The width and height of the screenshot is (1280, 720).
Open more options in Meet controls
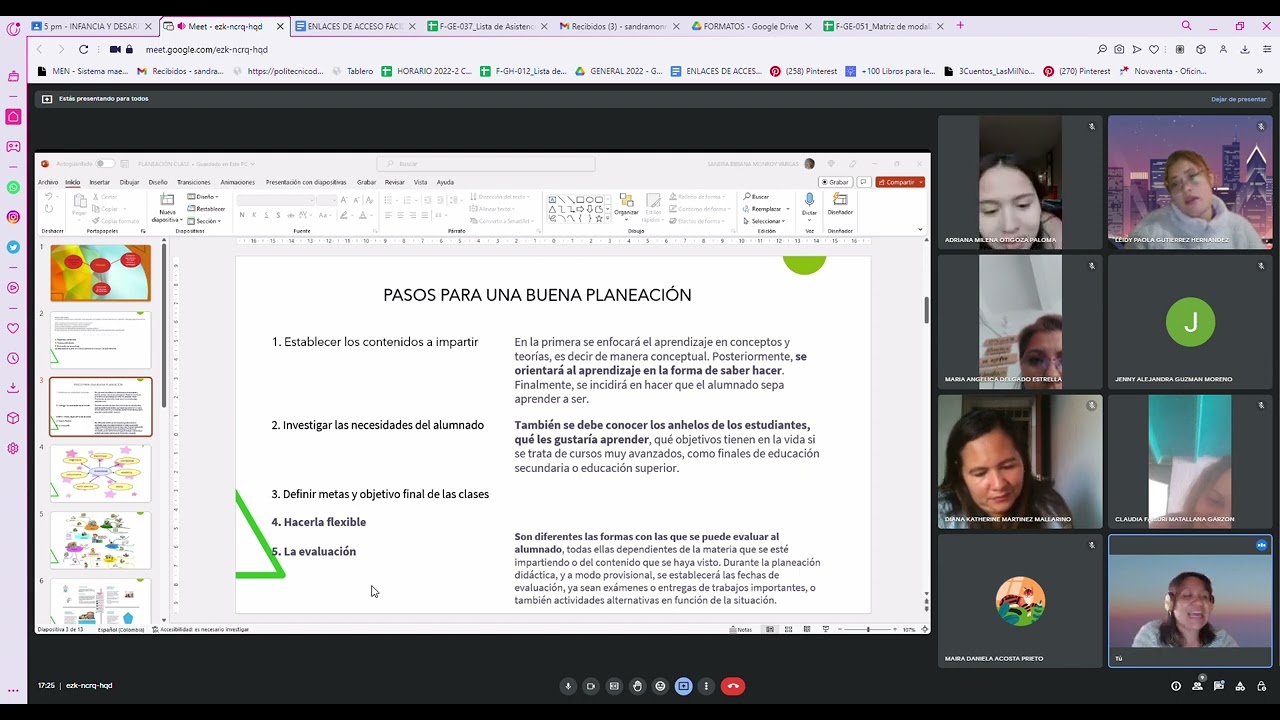(x=706, y=686)
